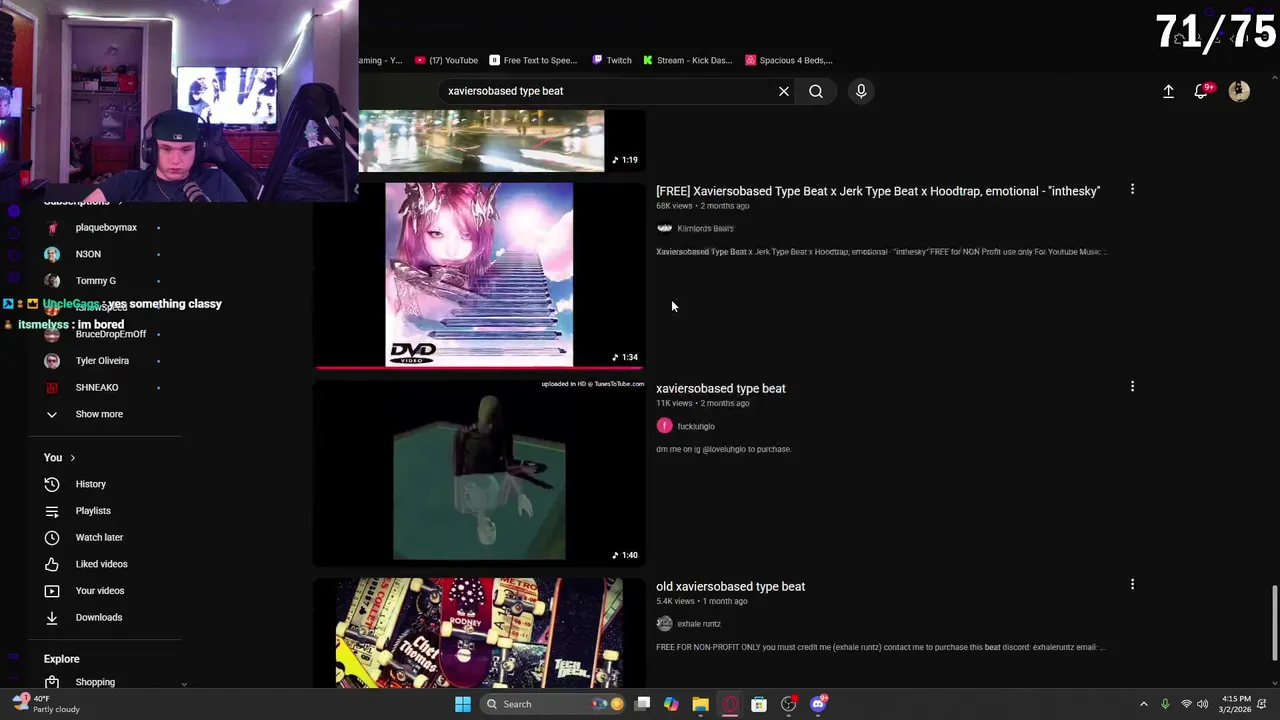This screenshot has width=1280, height=720.
Task: Open the Create upload icon
Action: click(x=1168, y=91)
